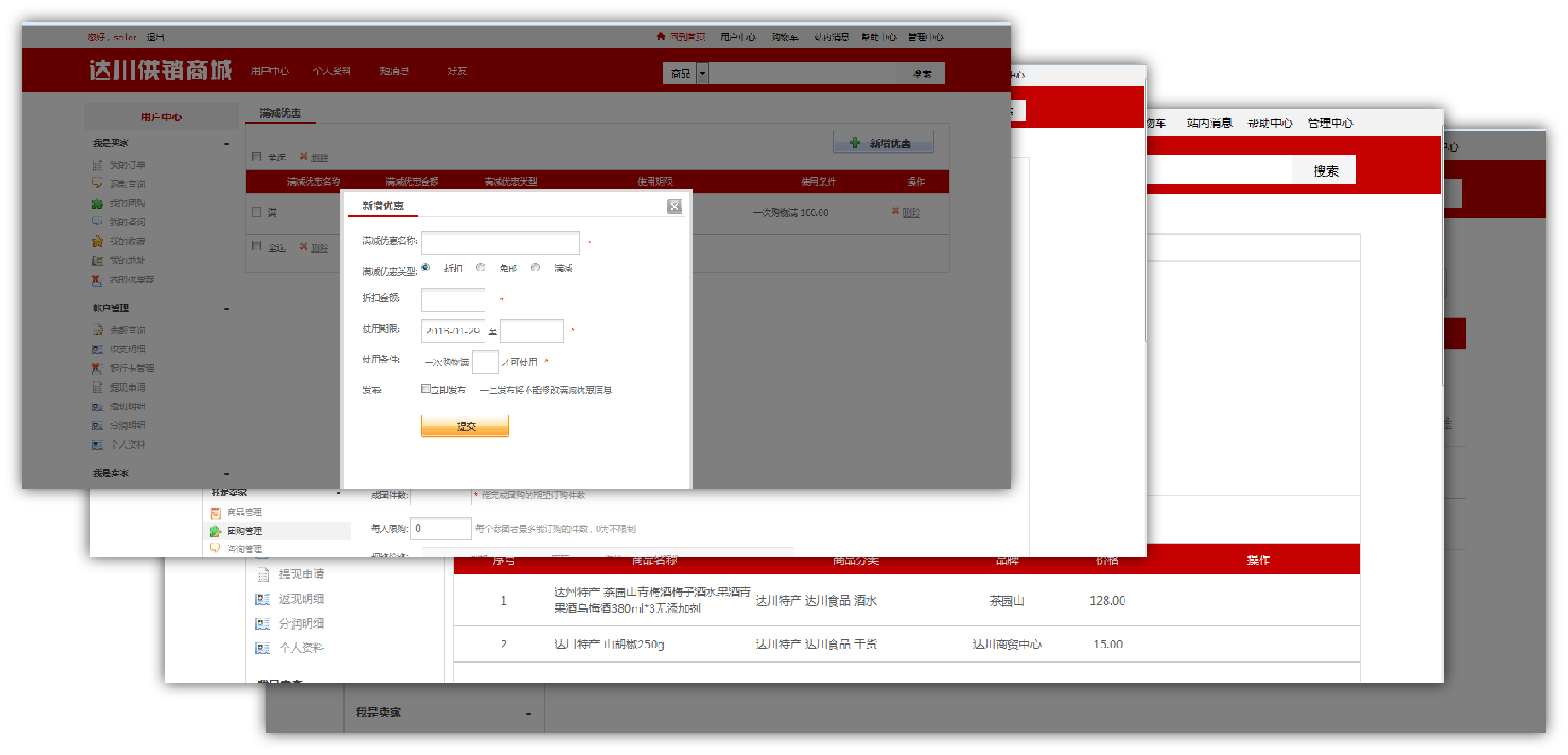Select the 满减 radio option
Viewport: 1568px width, 755px height.
[536, 268]
